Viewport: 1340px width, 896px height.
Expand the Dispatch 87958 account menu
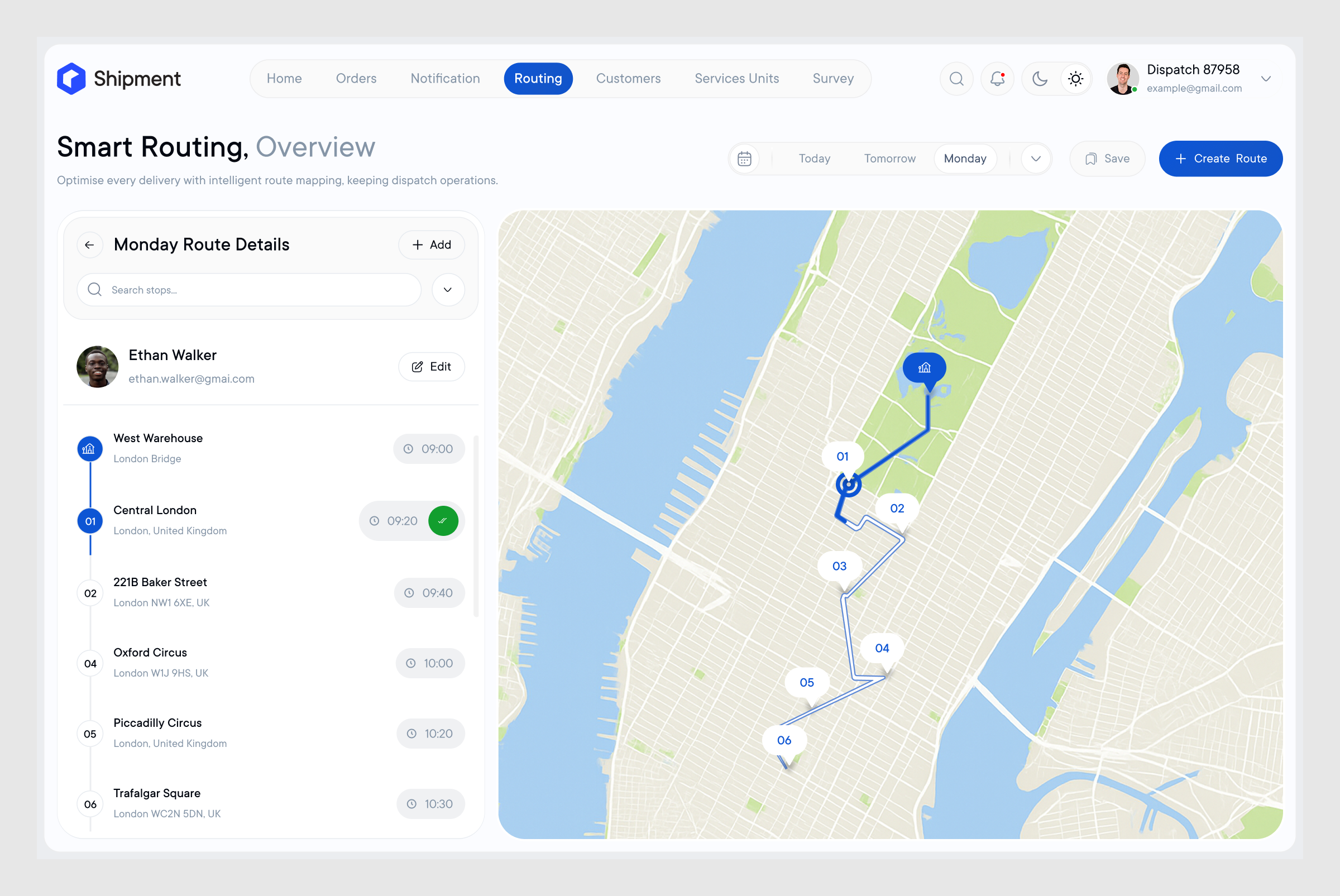(x=1266, y=78)
